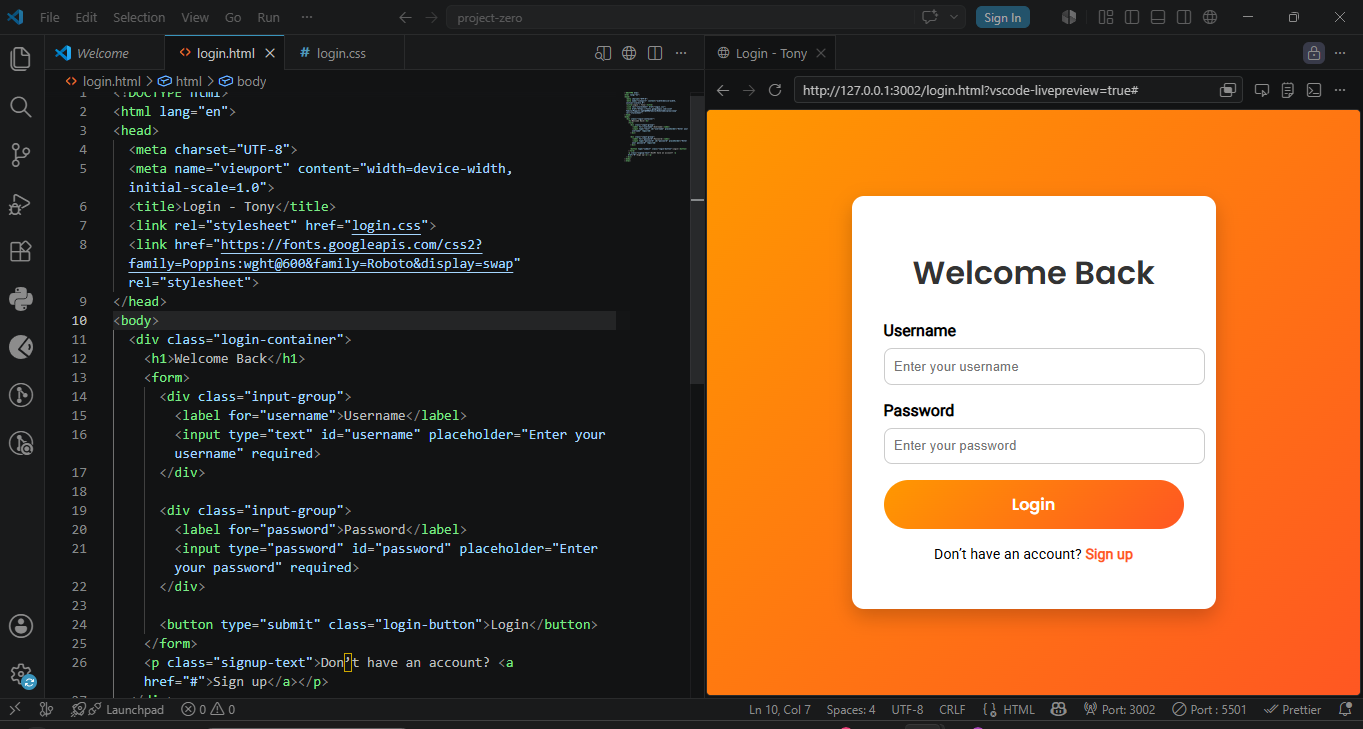Open the Manage gear in activity bar
1363x729 pixels.
(21, 675)
